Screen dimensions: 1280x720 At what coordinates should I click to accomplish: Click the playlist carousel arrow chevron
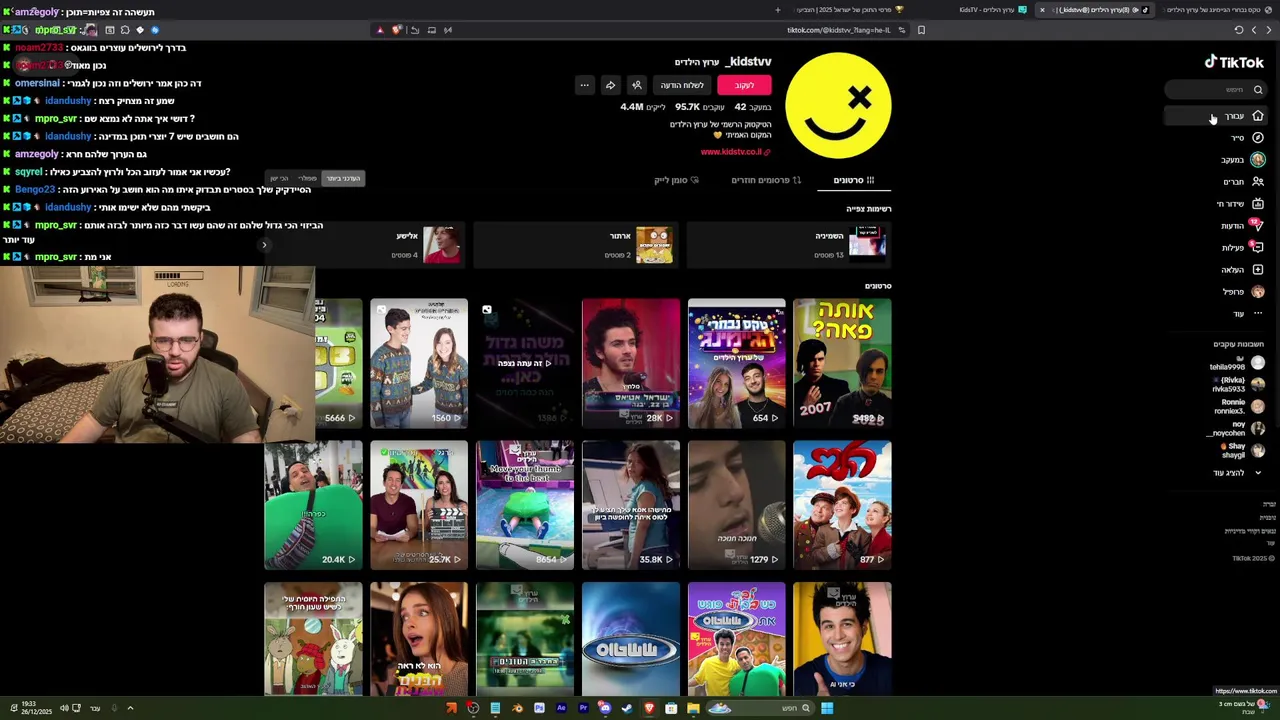264,245
